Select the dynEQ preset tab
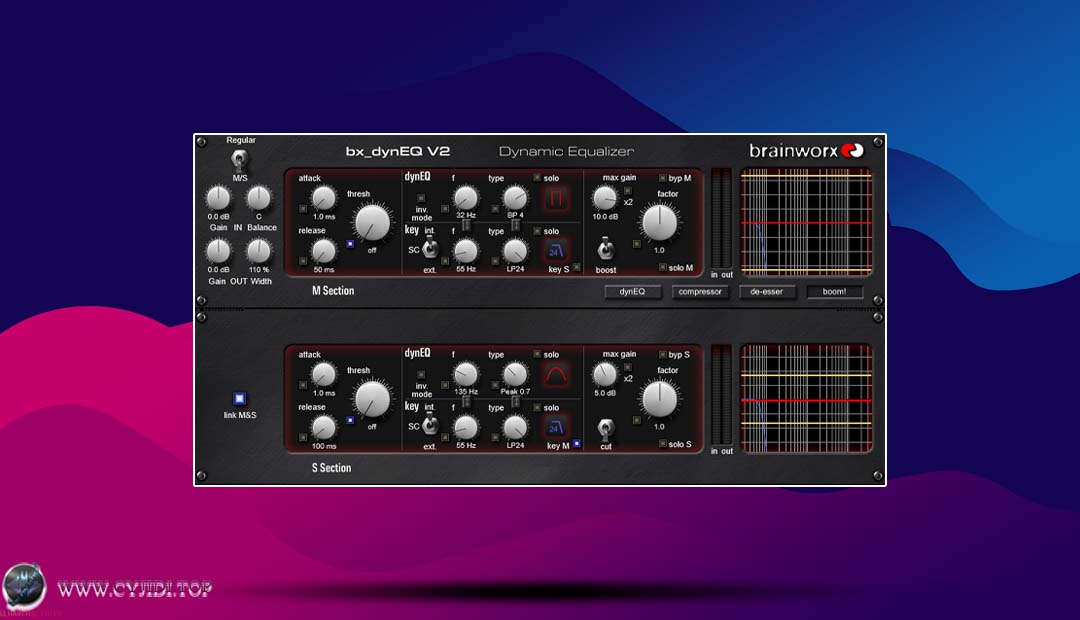This screenshot has width=1080, height=620. 632,291
